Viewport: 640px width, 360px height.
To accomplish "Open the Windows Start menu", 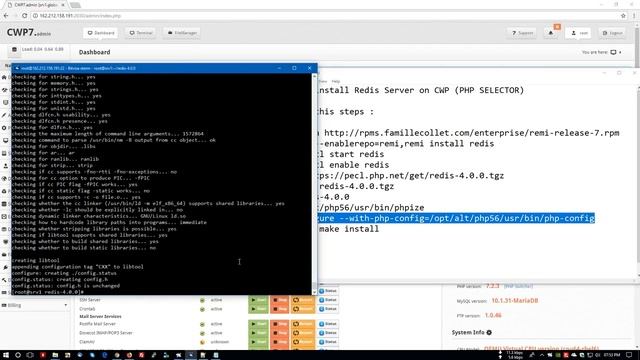I will 6,355.
